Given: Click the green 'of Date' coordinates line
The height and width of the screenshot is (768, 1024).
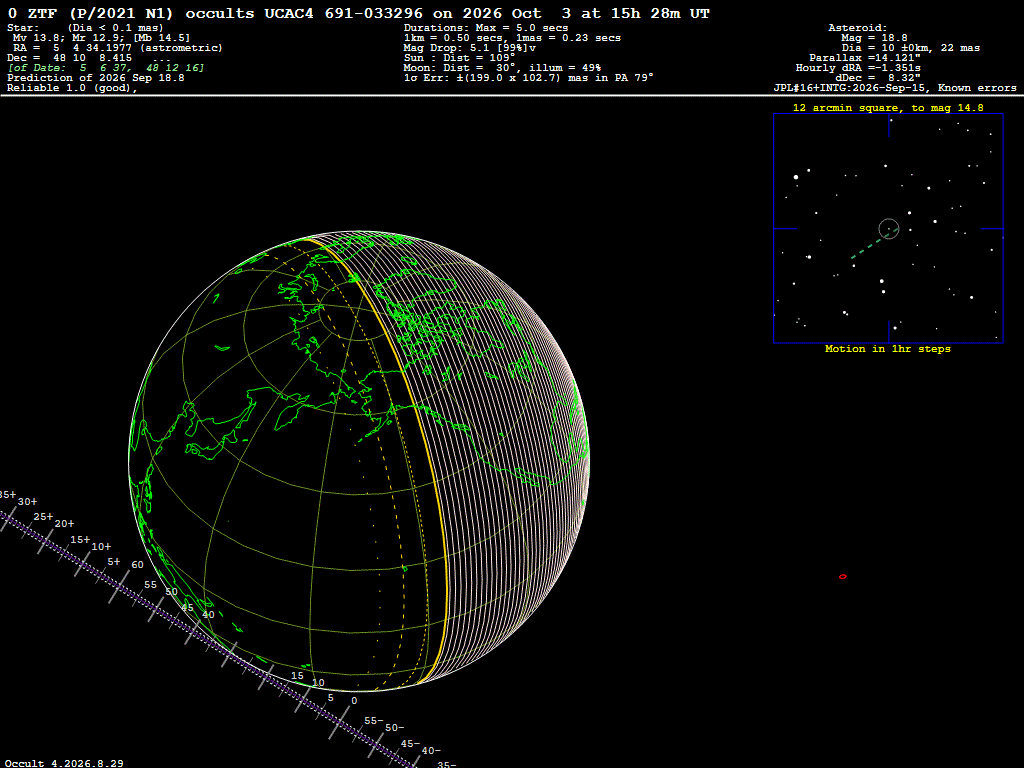Looking at the screenshot, I should (x=106, y=68).
